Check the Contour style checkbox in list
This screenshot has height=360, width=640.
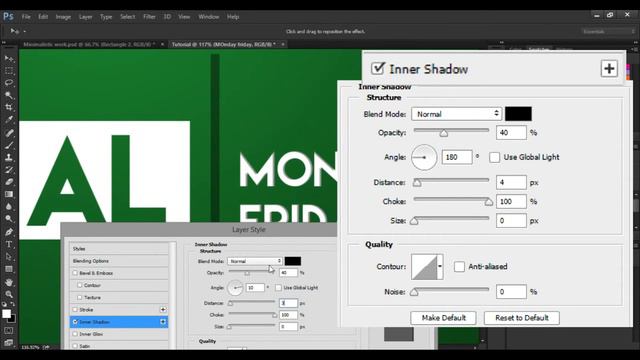point(80,285)
